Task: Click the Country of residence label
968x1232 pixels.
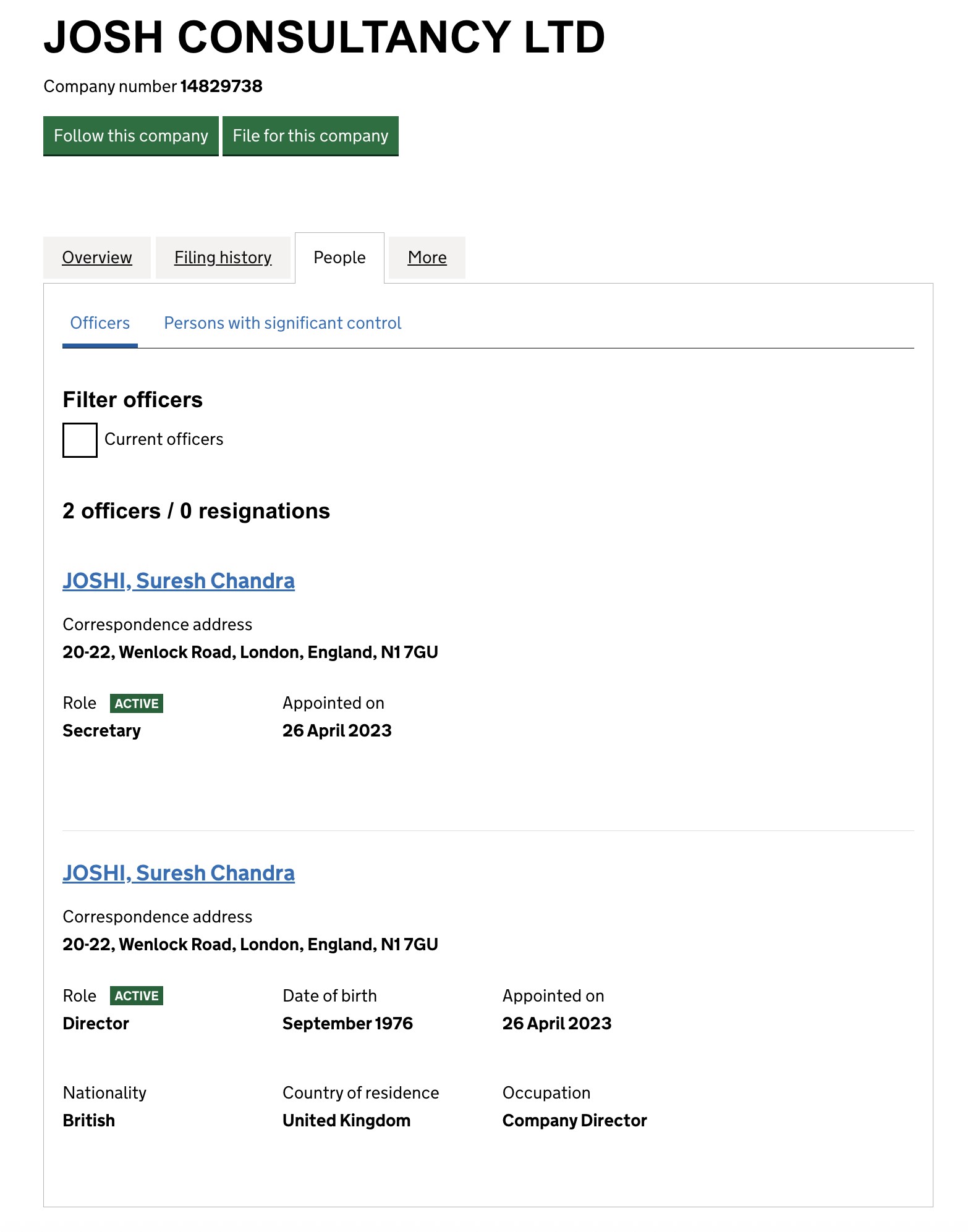Action: point(361,1093)
